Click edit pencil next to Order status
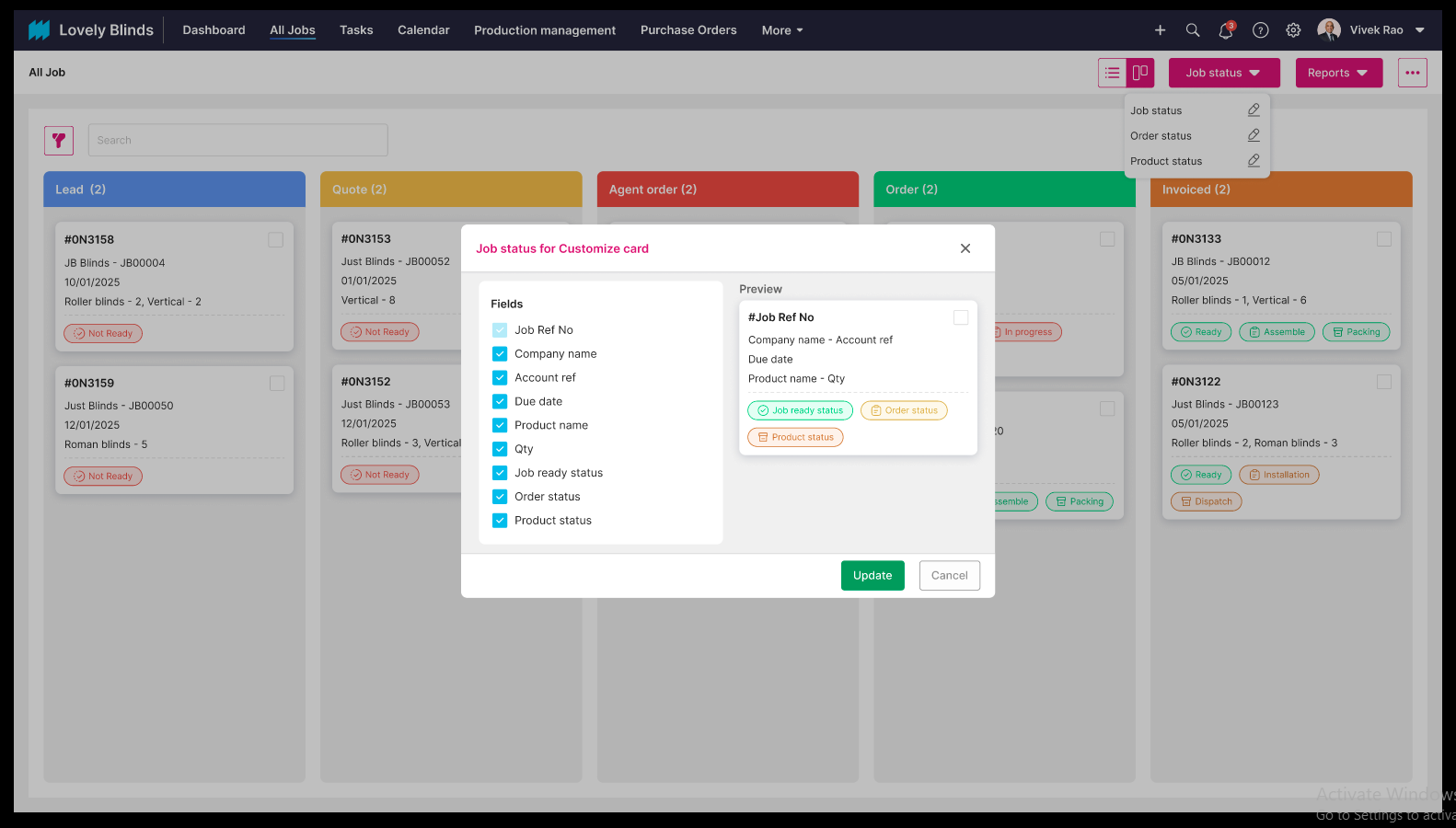This screenshot has width=1456, height=828. pos(1253,135)
